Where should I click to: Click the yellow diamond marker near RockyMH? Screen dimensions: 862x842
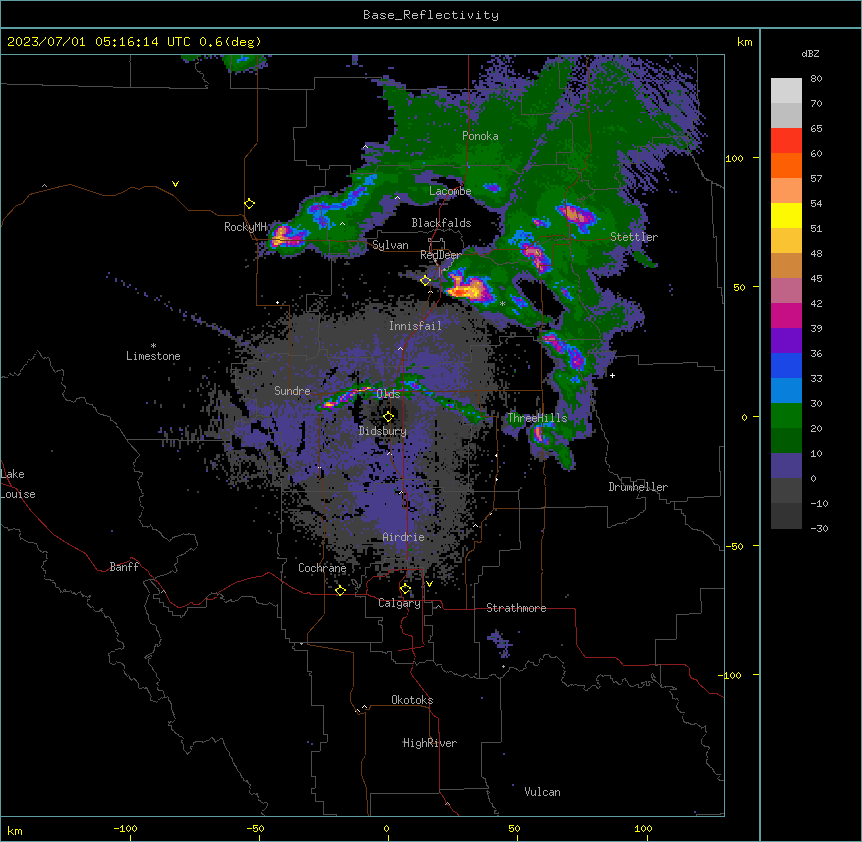249,203
